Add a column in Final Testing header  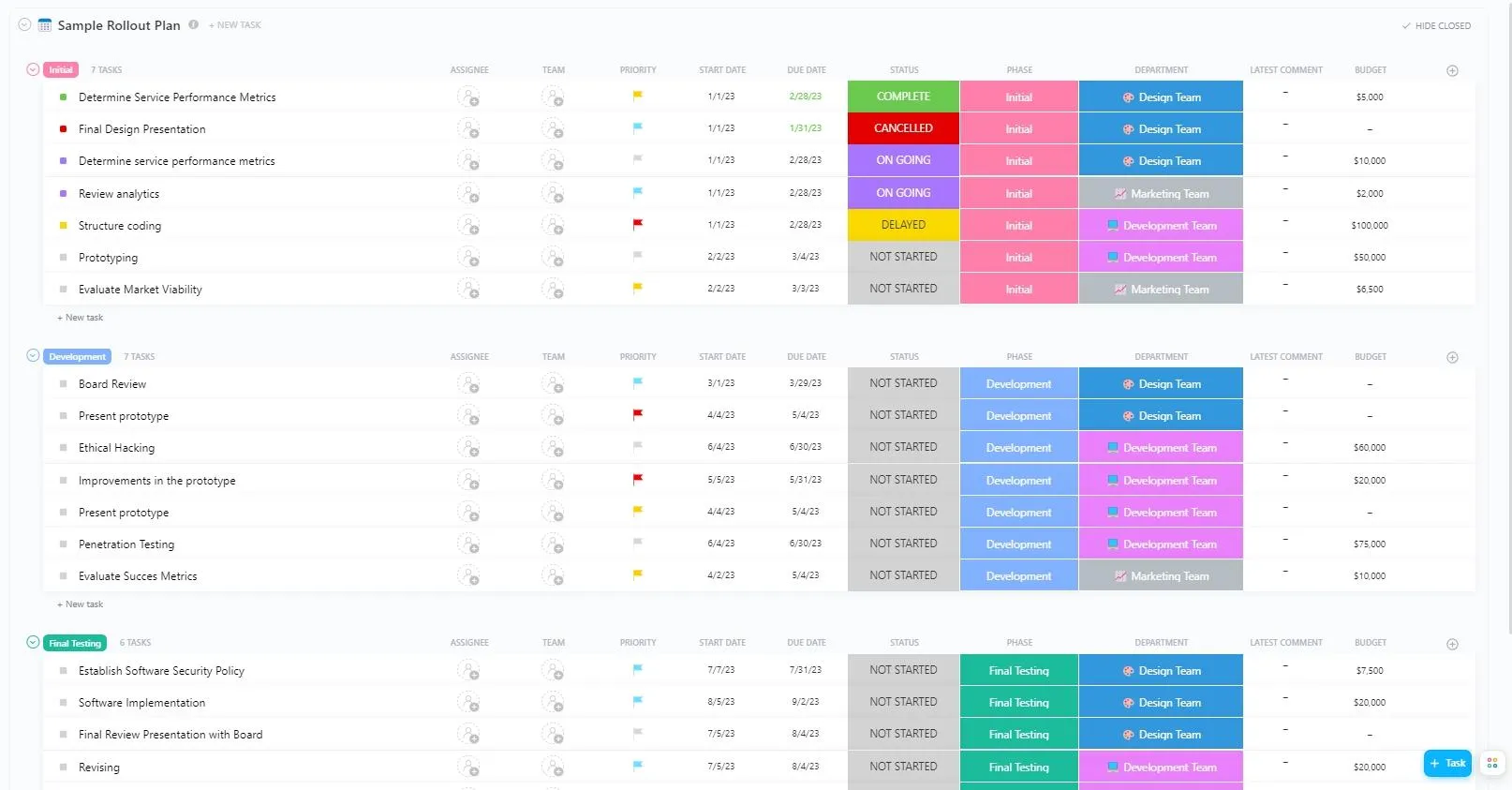[1452, 644]
